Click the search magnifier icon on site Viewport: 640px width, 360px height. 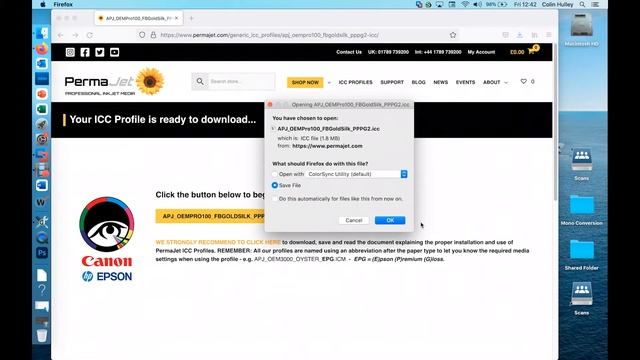tap(200, 82)
